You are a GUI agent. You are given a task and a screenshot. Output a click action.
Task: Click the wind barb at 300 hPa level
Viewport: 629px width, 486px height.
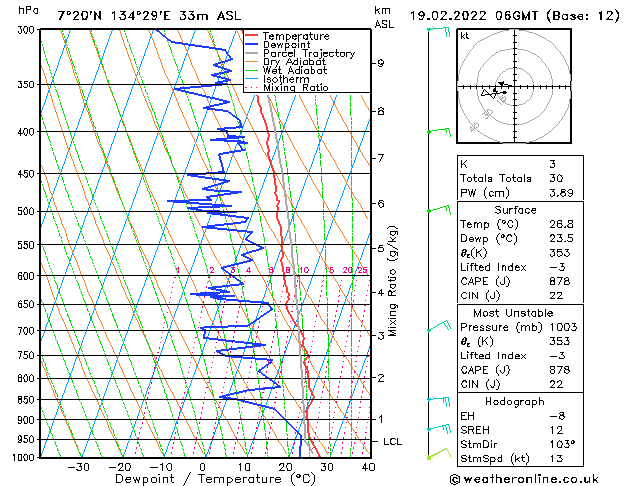[x=439, y=31]
